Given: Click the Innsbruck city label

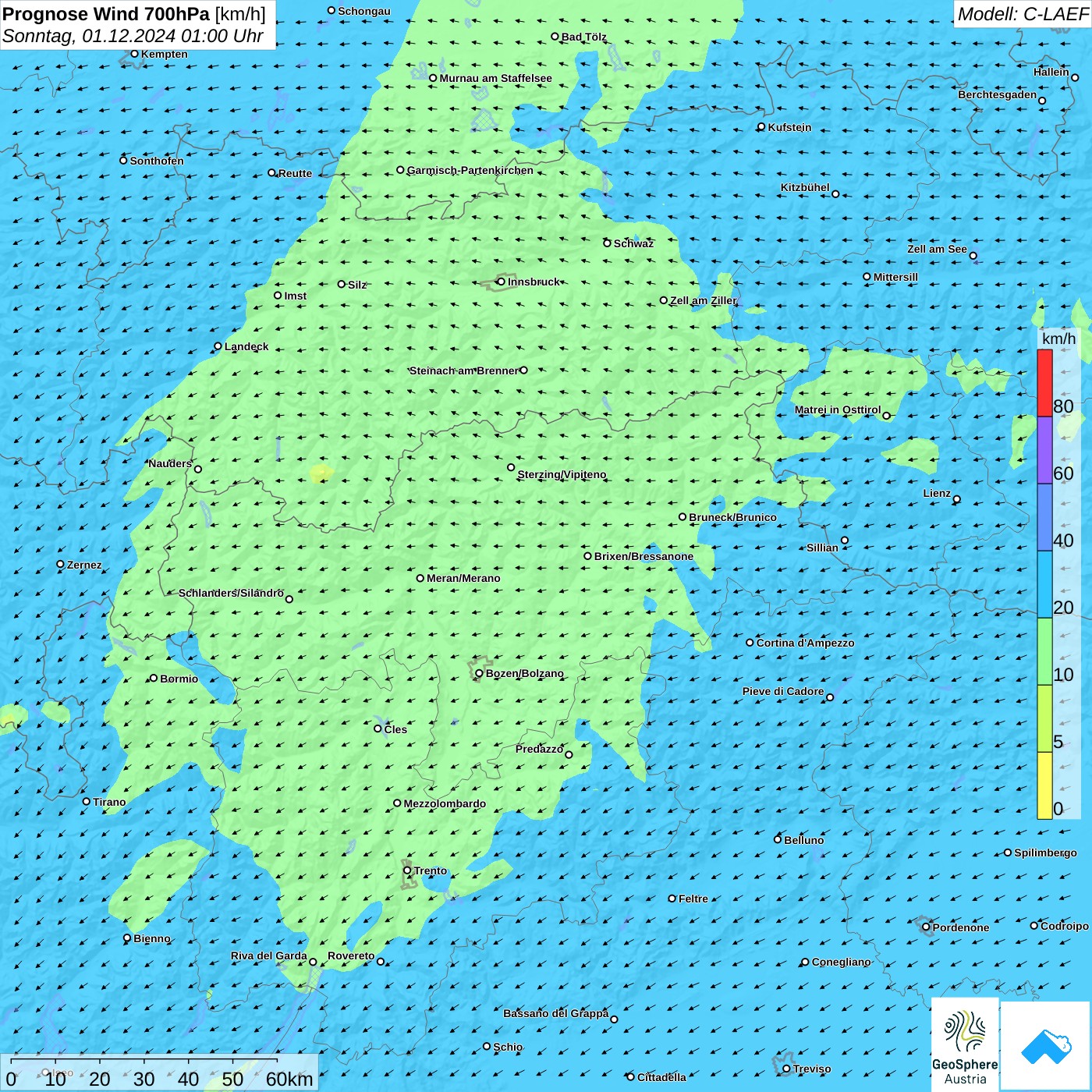Looking at the screenshot, I should [x=534, y=282].
